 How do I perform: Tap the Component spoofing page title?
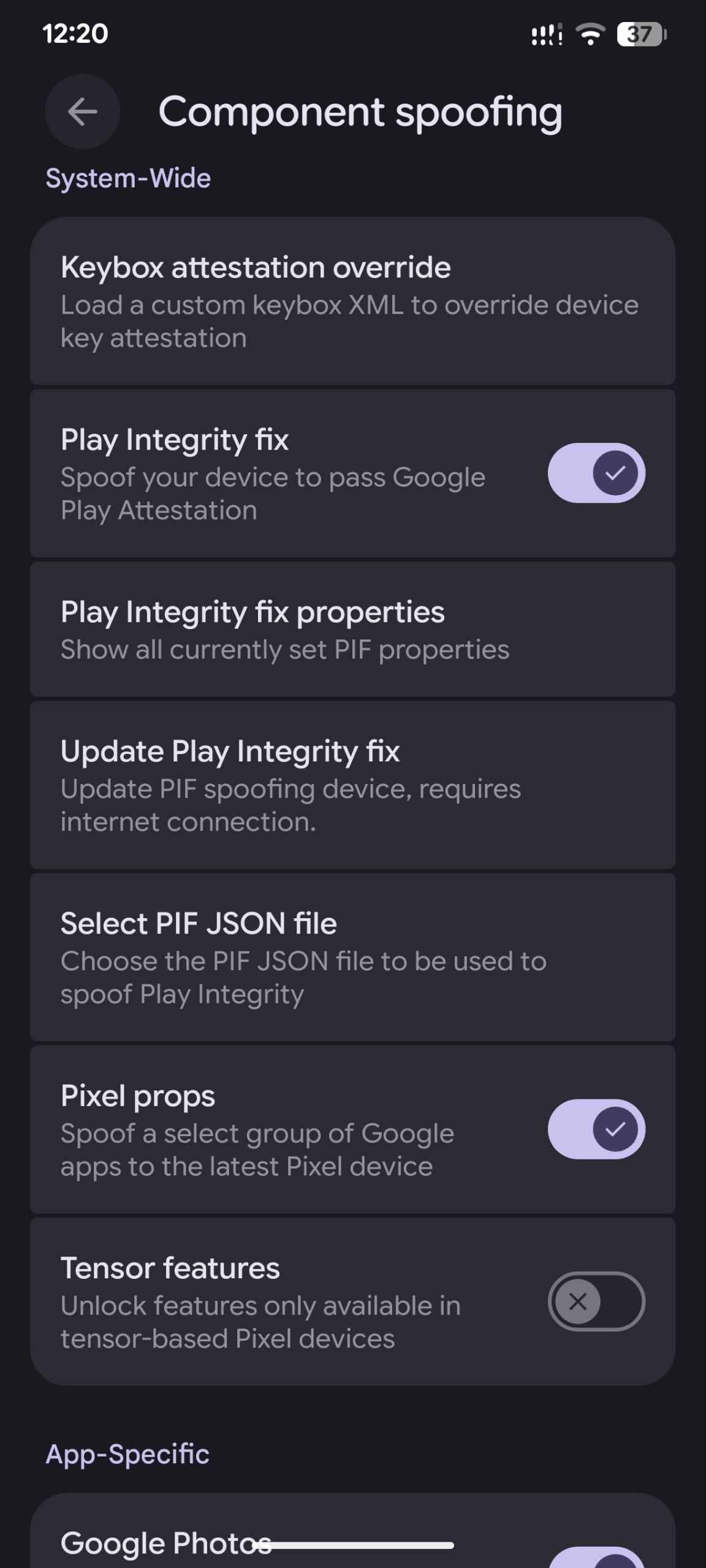[360, 112]
